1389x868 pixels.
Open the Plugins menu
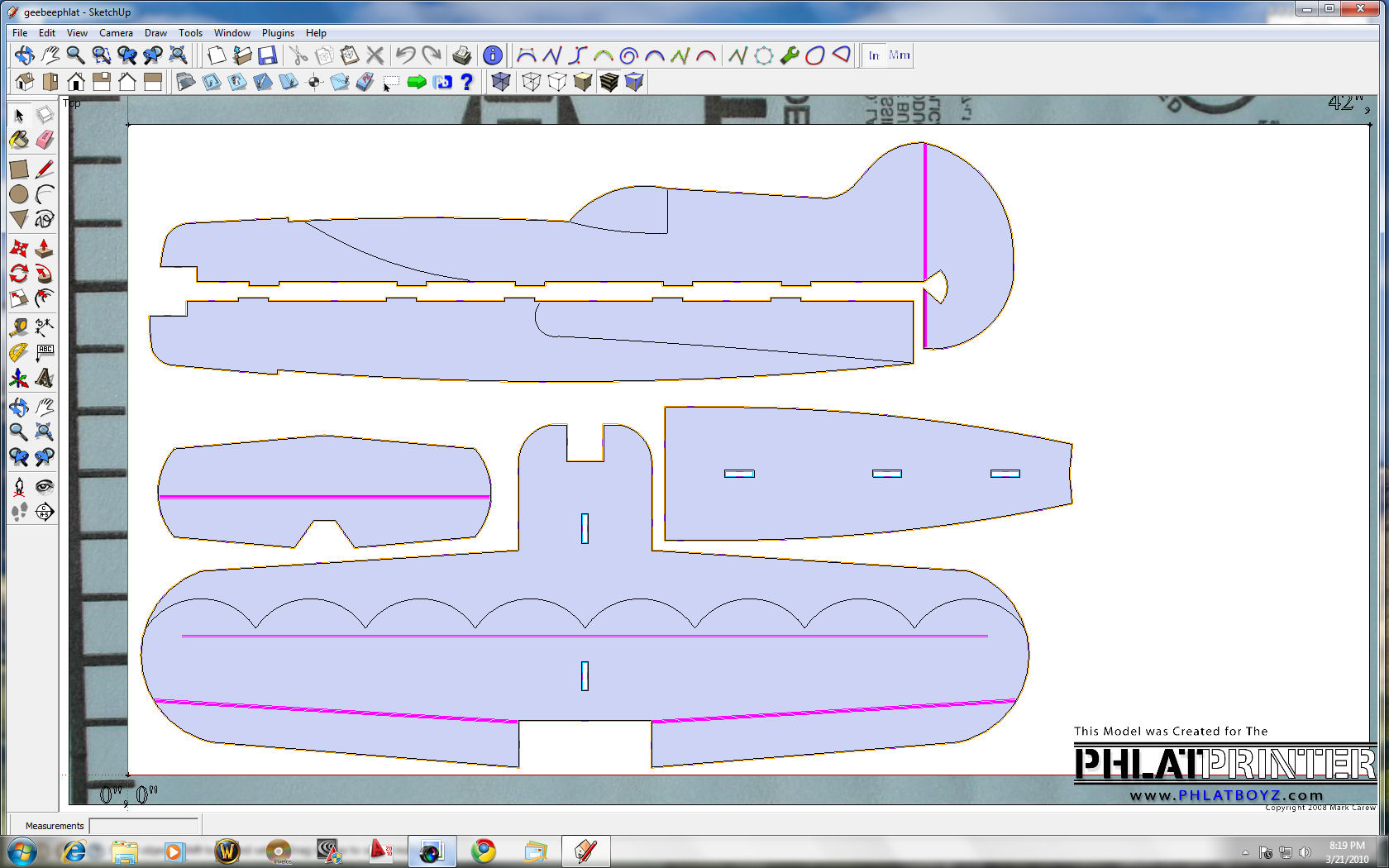coord(278,33)
